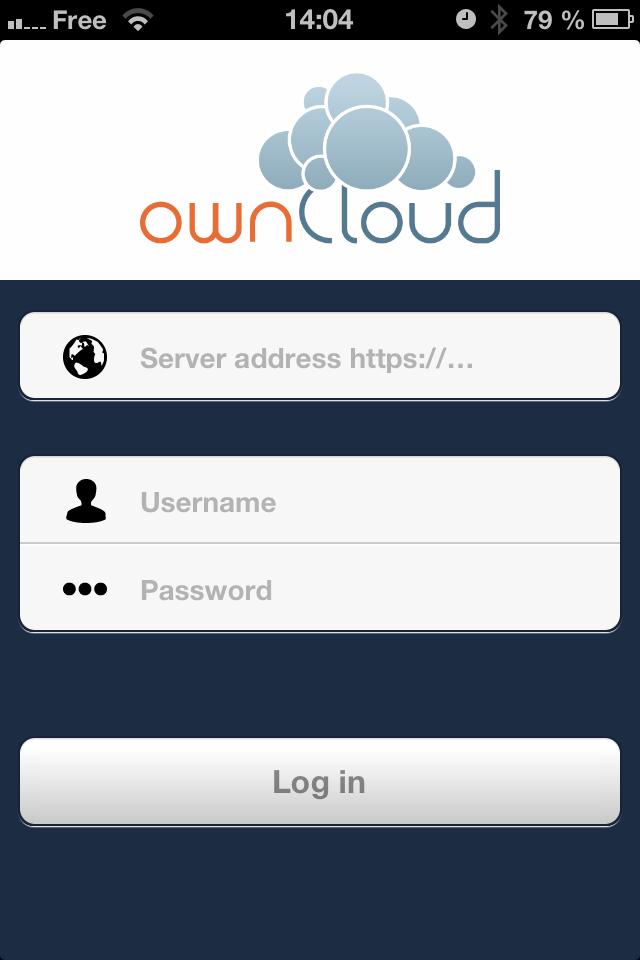Tap the ownCloud cloud logo graphic
This screenshot has width=640, height=960.
click(x=367, y=132)
